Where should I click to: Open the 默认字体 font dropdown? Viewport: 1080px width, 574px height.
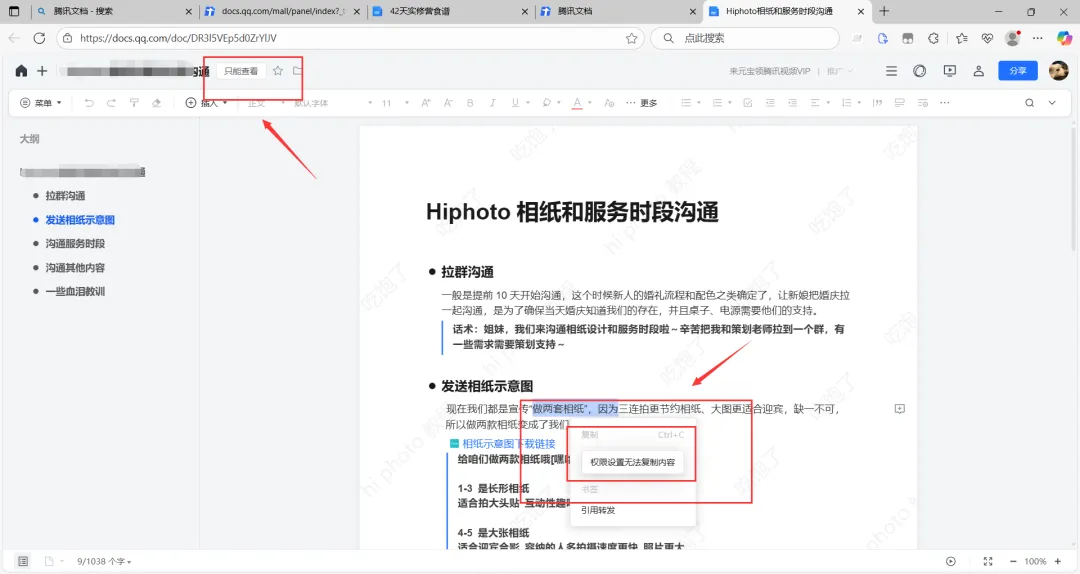coord(333,103)
